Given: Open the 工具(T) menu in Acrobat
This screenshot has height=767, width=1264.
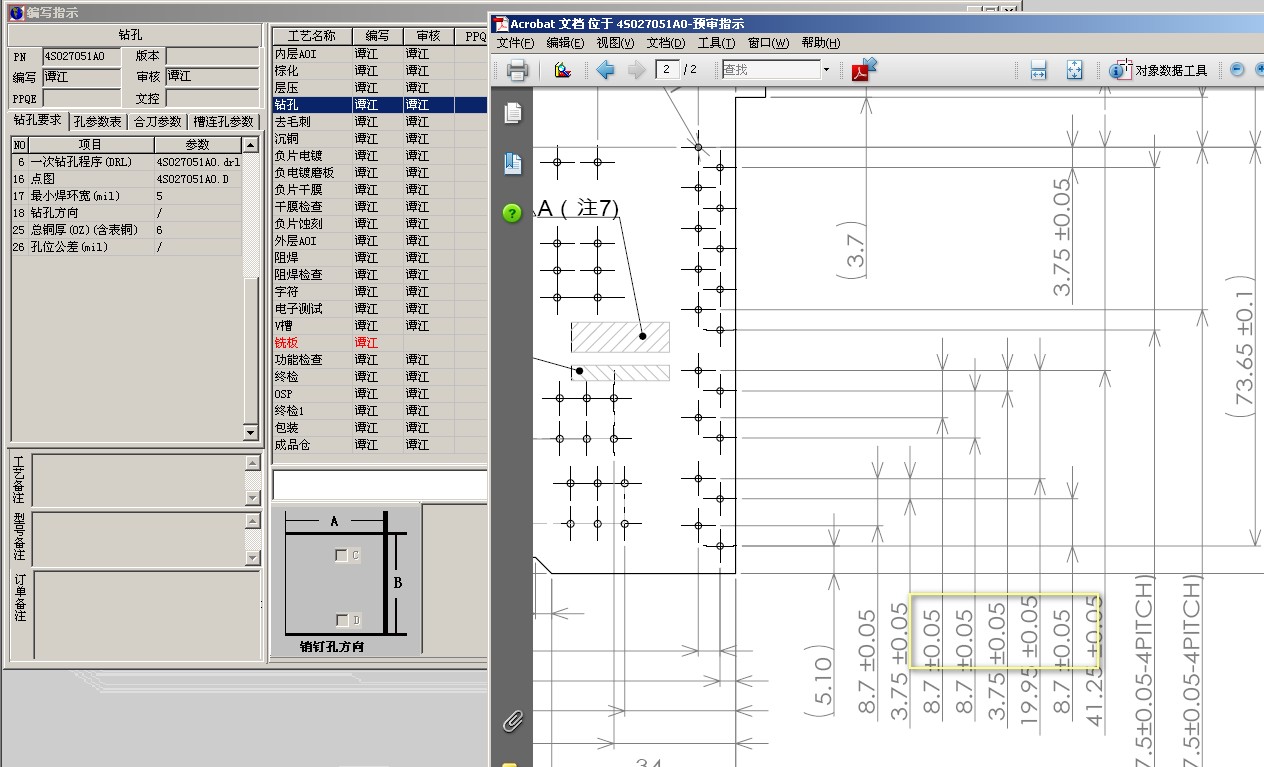Looking at the screenshot, I should [716, 43].
